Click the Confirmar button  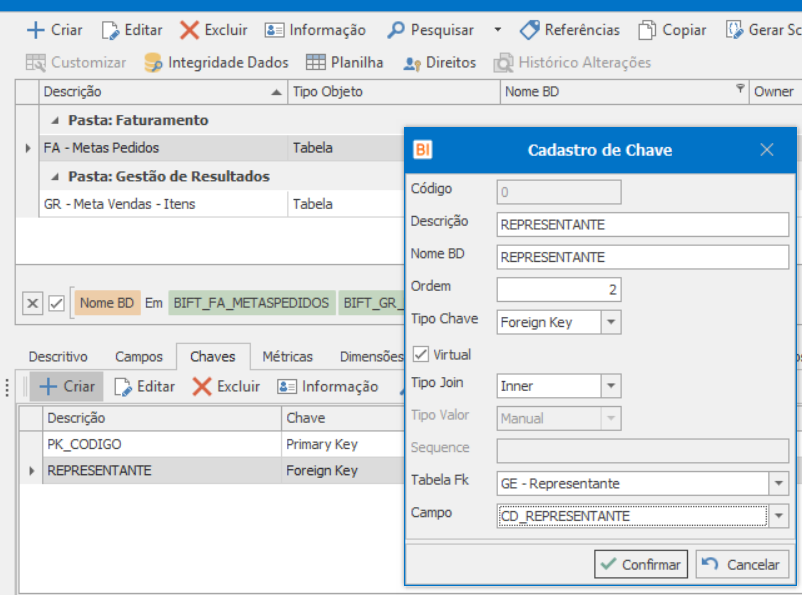640,564
